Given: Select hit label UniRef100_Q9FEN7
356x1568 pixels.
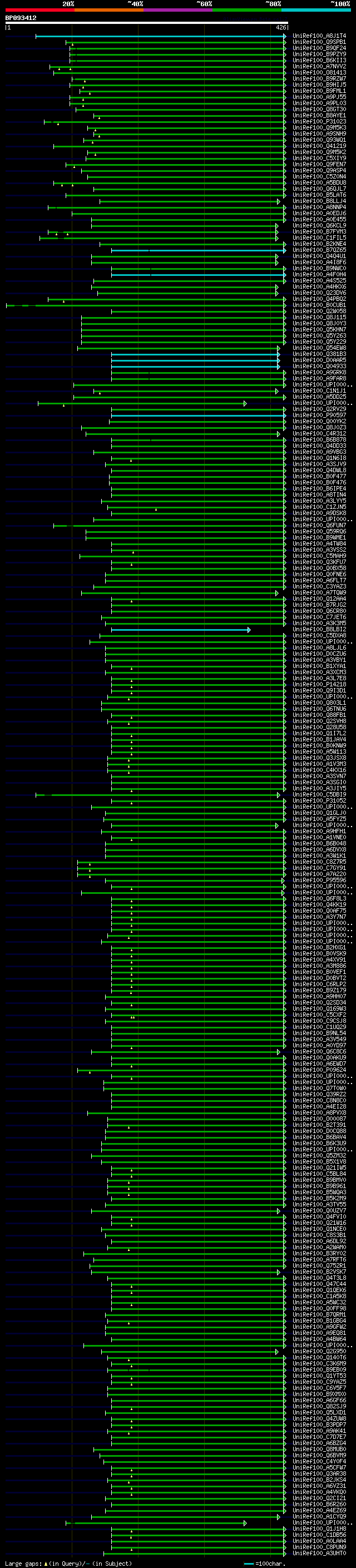Looking at the screenshot, I should [319, 164].
